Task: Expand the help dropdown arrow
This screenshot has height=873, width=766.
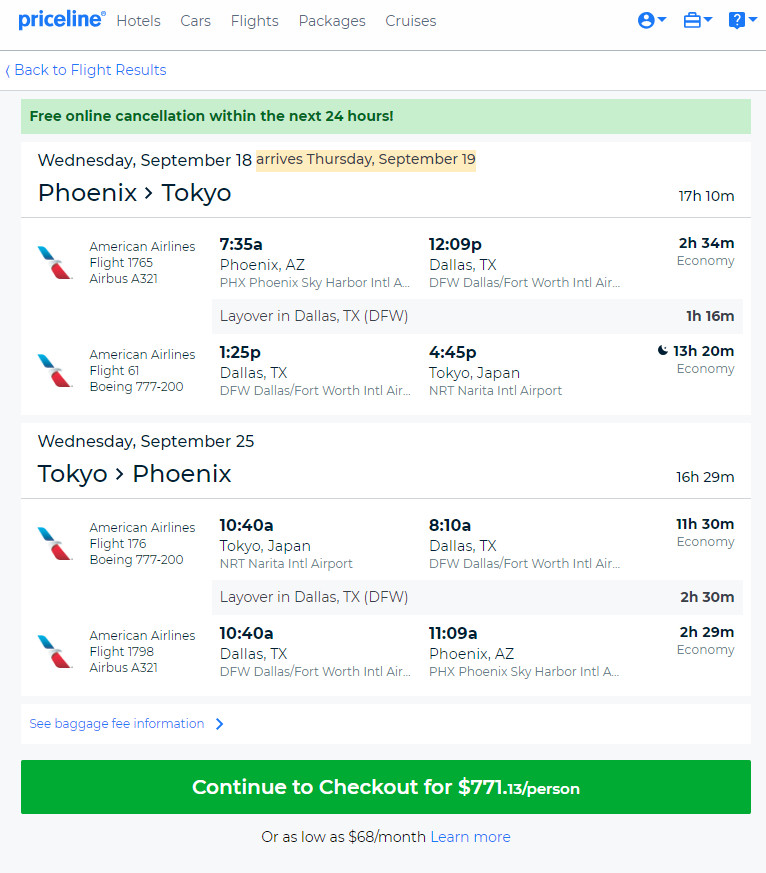Action: pyautogui.click(x=753, y=19)
